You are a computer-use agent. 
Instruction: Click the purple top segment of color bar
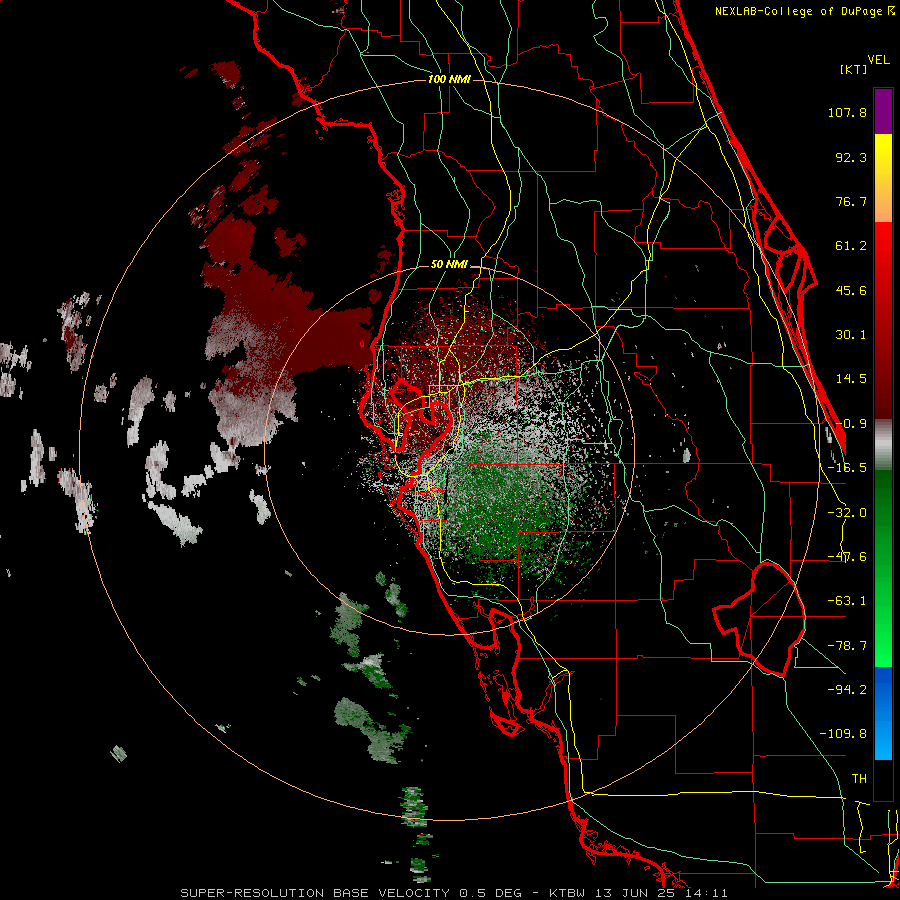point(883,111)
